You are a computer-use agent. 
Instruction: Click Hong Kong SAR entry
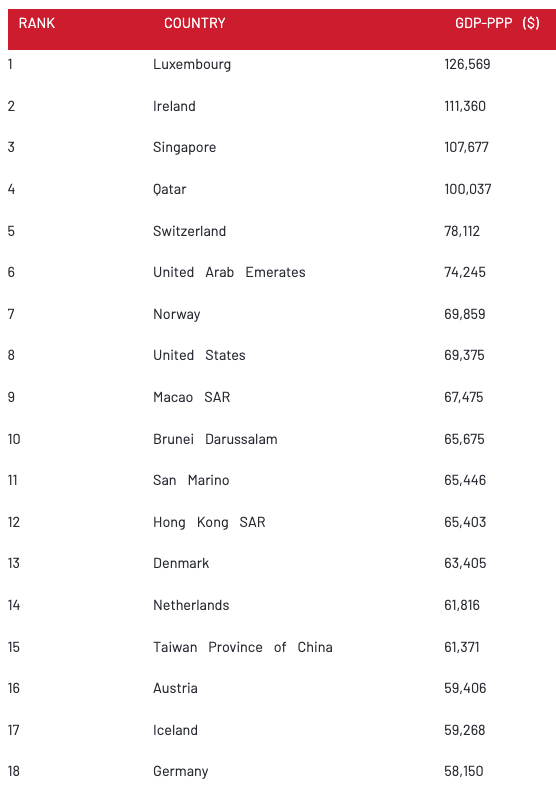(209, 522)
